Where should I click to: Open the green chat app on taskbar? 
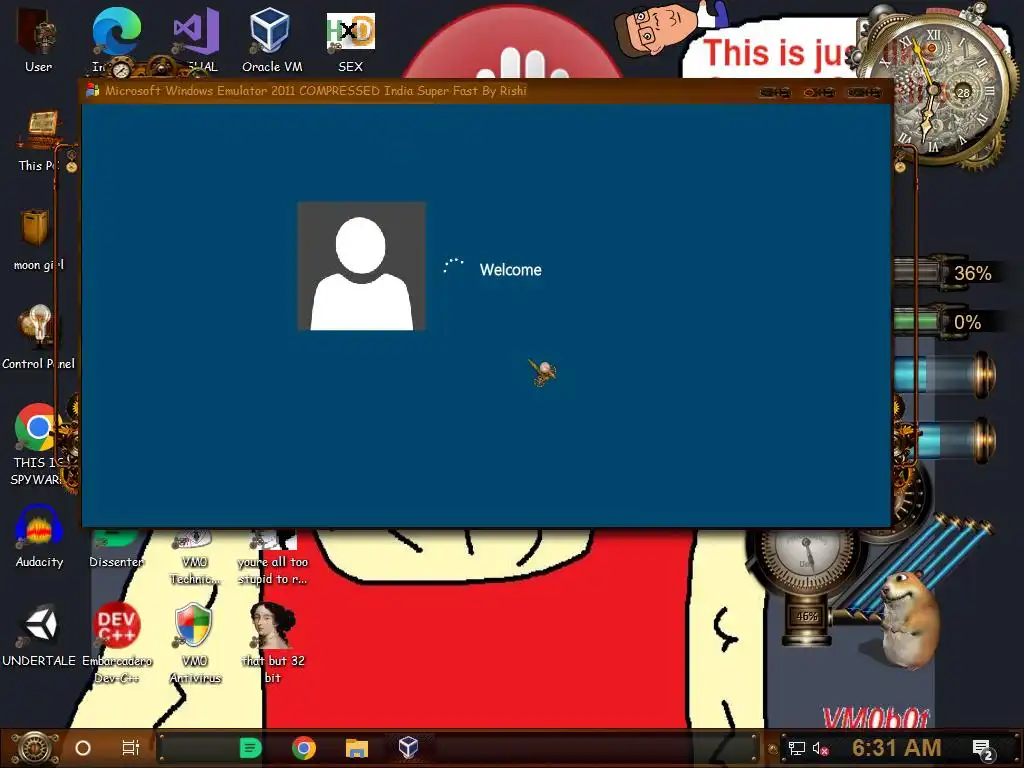[x=251, y=748]
